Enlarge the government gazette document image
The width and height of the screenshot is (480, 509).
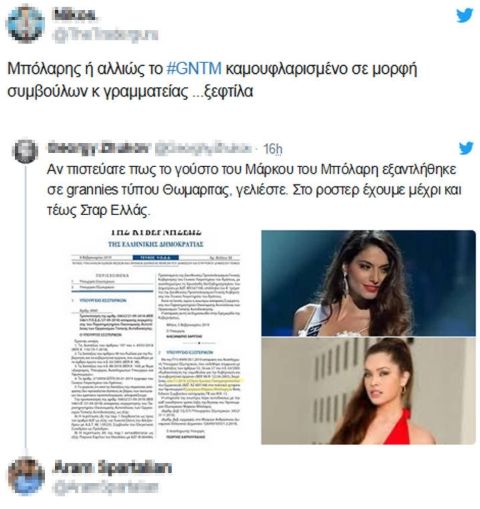[x=156, y=336]
